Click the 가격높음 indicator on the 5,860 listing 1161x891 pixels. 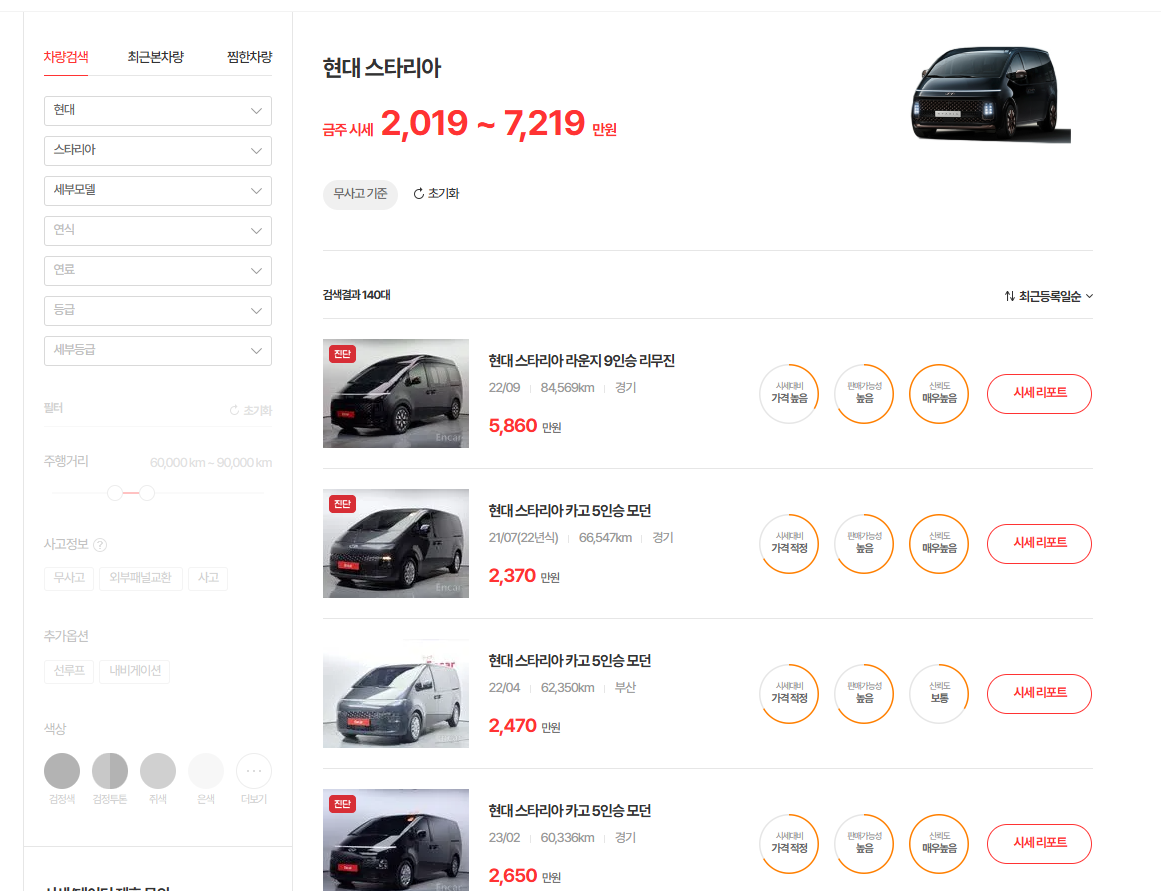(789, 394)
